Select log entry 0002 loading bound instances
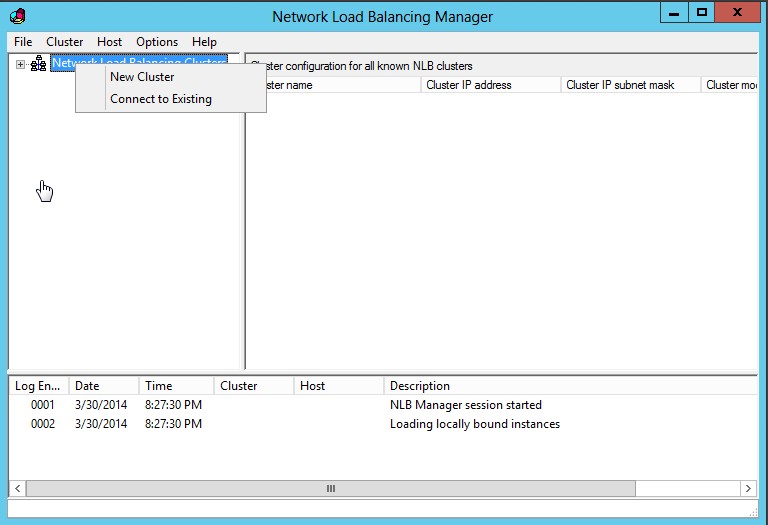The image size is (768, 525). point(474,424)
